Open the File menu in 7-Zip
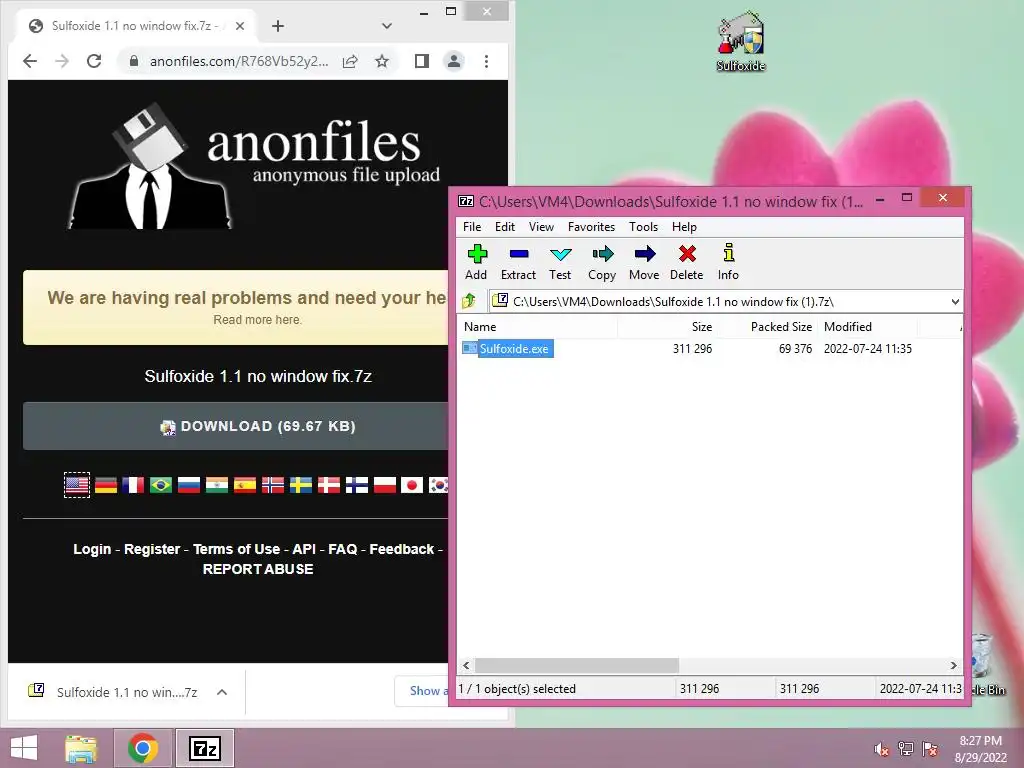Image resolution: width=1024 pixels, height=768 pixels. [x=472, y=227]
